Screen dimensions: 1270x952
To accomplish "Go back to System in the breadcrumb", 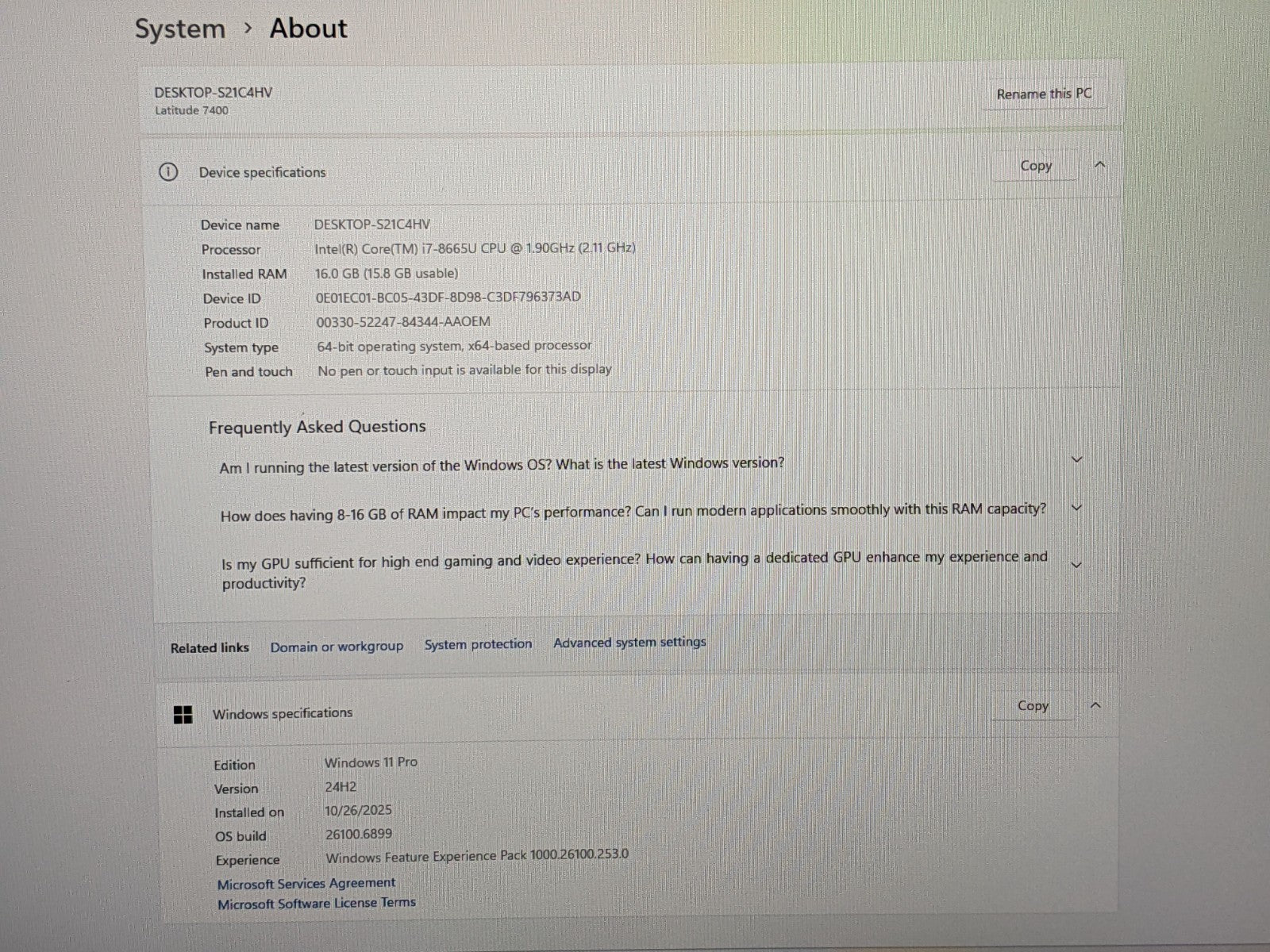I will (x=180, y=29).
